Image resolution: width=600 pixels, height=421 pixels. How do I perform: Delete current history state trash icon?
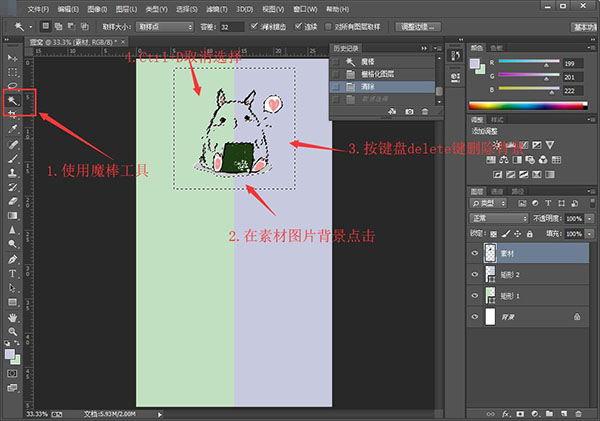tap(425, 111)
